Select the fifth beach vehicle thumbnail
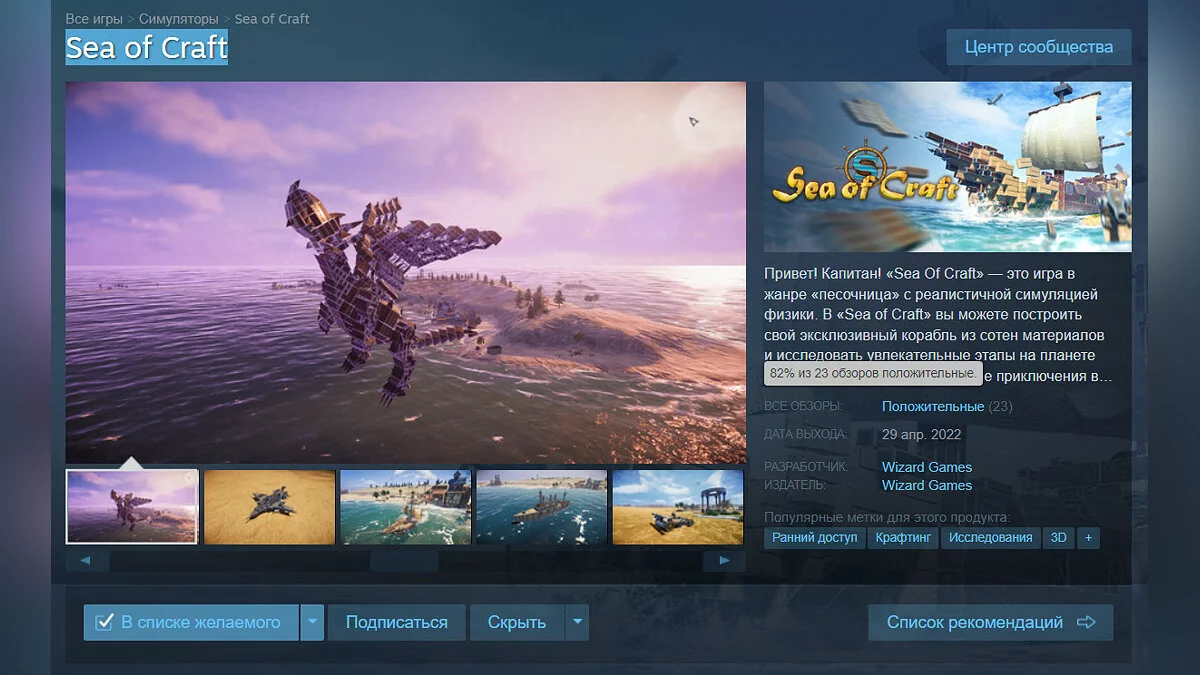Screen dimensions: 1200x675 click(x=678, y=507)
